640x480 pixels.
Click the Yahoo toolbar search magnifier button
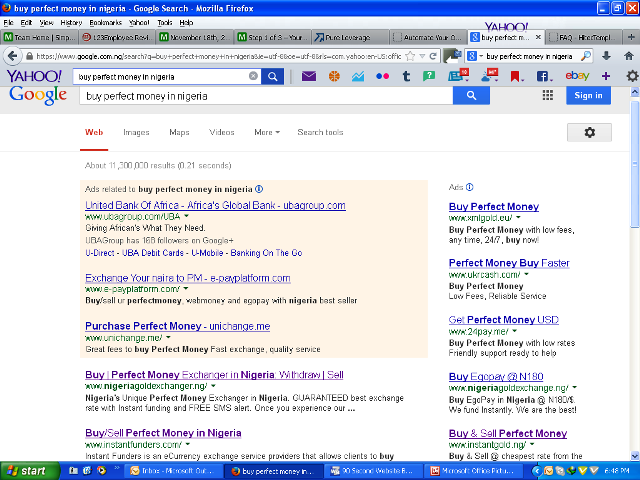(273, 76)
